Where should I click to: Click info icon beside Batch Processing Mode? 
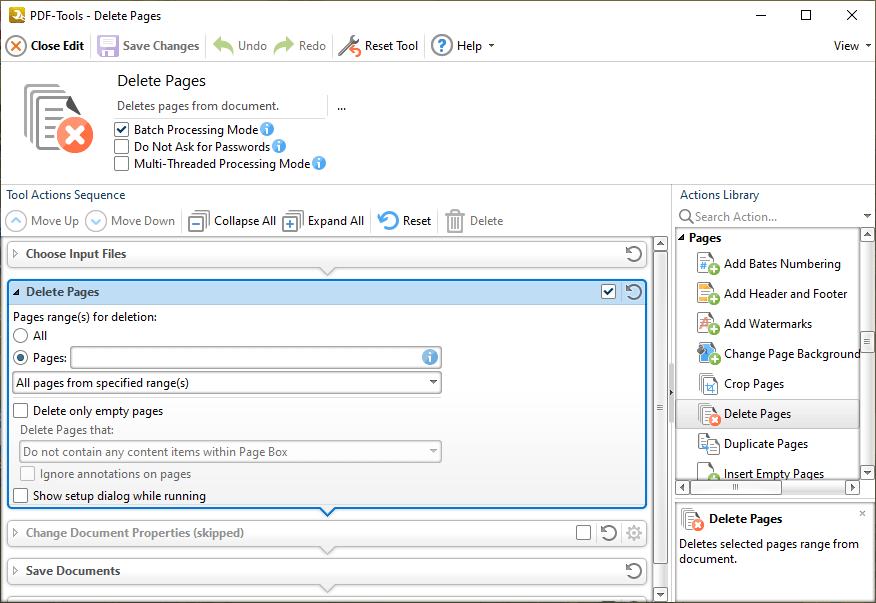[267, 129]
